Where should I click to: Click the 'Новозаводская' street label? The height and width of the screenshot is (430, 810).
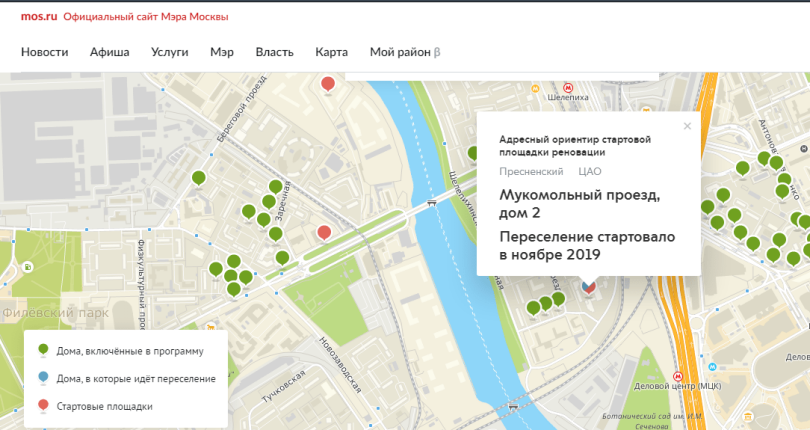[x=339, y=365]
